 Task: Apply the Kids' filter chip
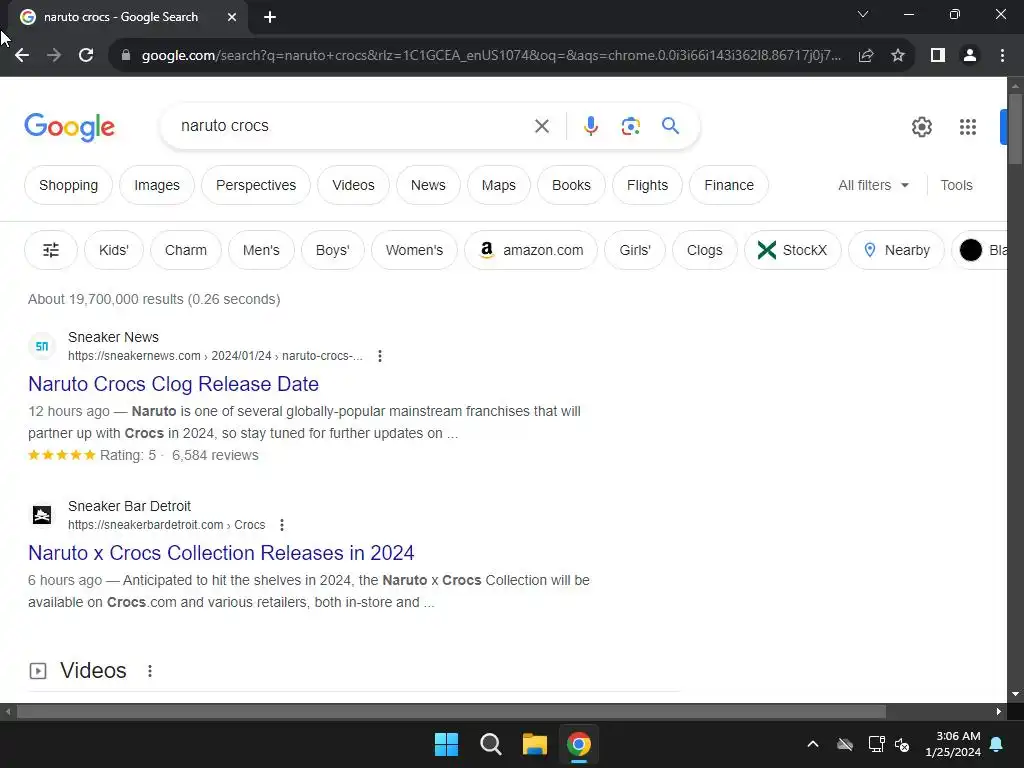click(114, 250)
